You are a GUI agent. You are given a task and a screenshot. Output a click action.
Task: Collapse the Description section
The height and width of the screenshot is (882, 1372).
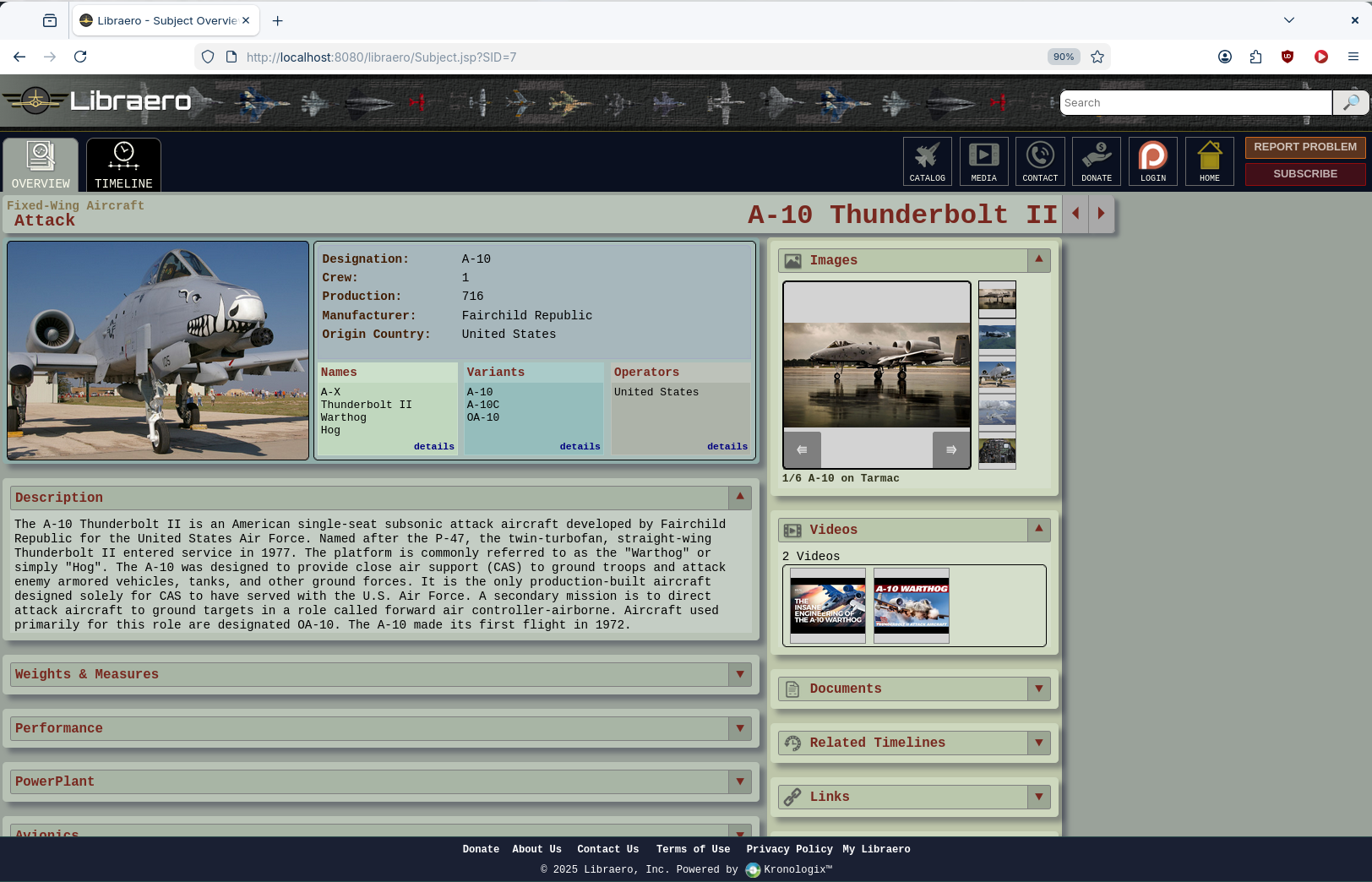click(x=740, y=497)
